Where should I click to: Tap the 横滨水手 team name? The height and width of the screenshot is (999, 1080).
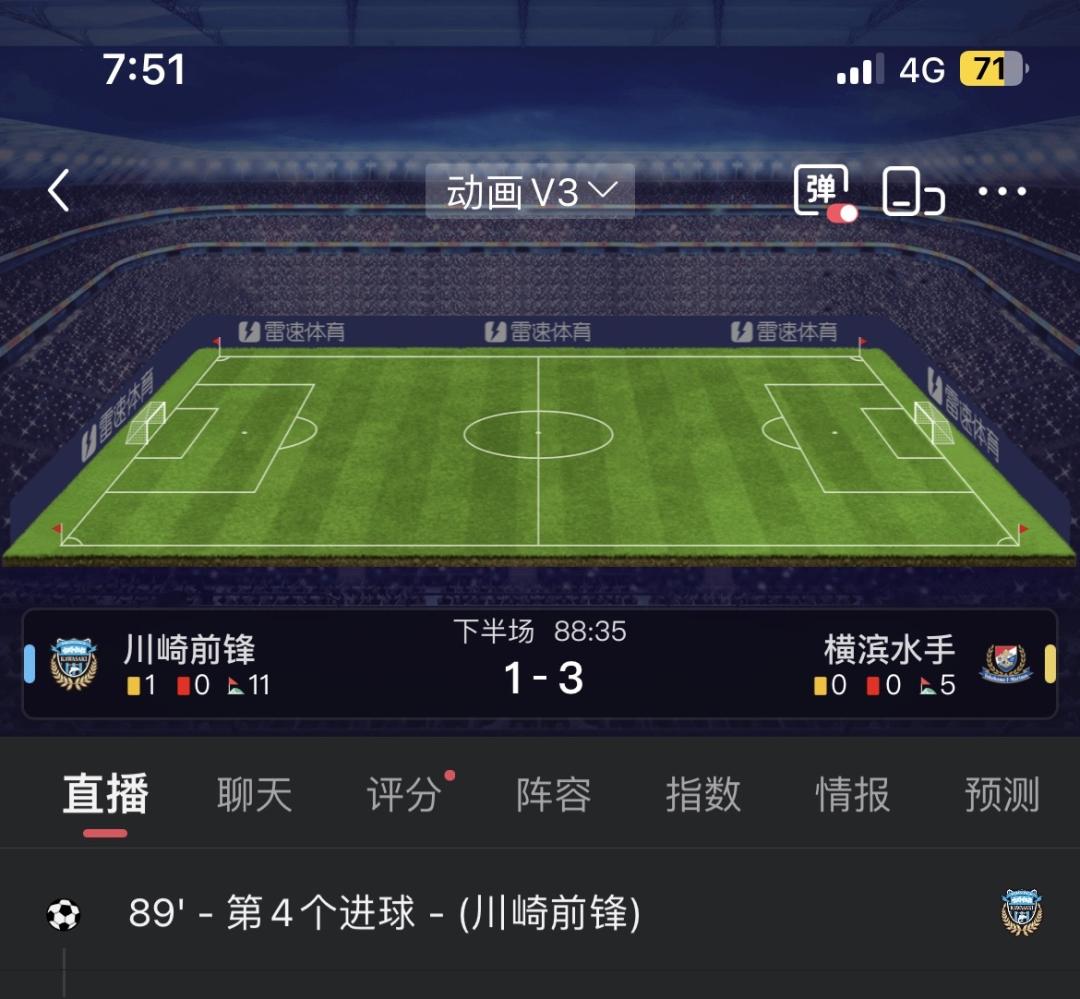tap(889, 649)
